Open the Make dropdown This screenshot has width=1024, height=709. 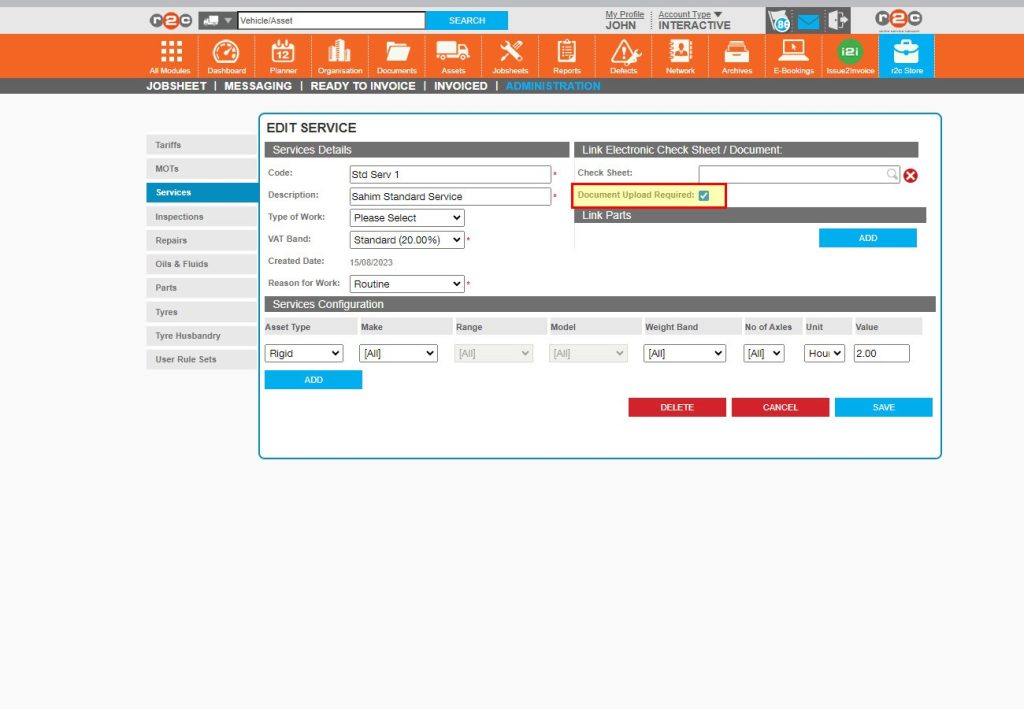pos(398,353)
